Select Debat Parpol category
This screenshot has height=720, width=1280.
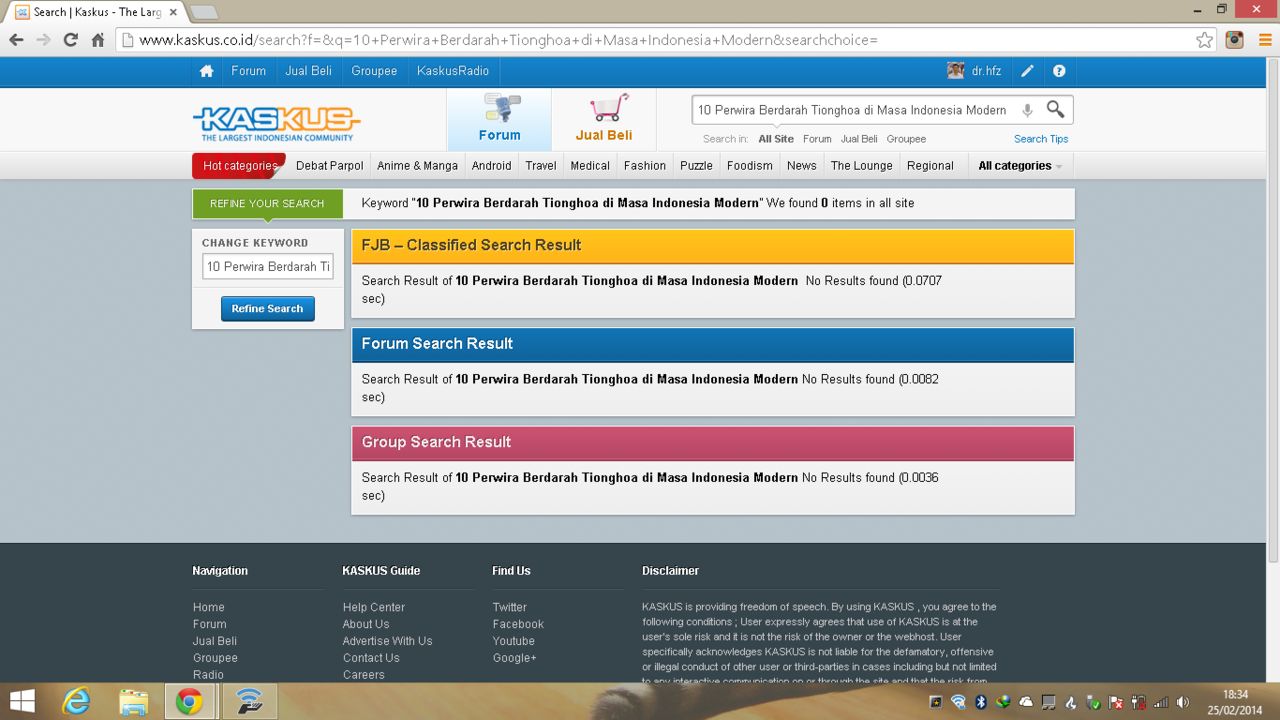point(330,166)
